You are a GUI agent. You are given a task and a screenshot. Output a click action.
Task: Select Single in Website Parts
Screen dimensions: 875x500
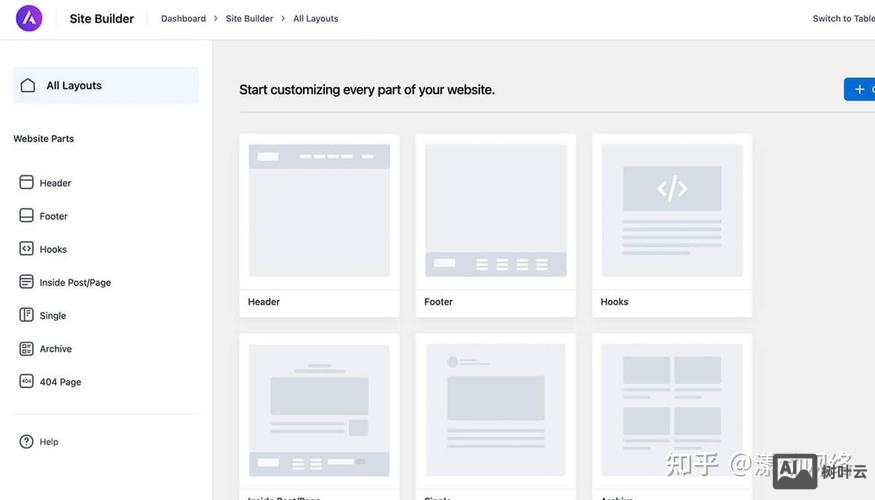coord(53,315)
